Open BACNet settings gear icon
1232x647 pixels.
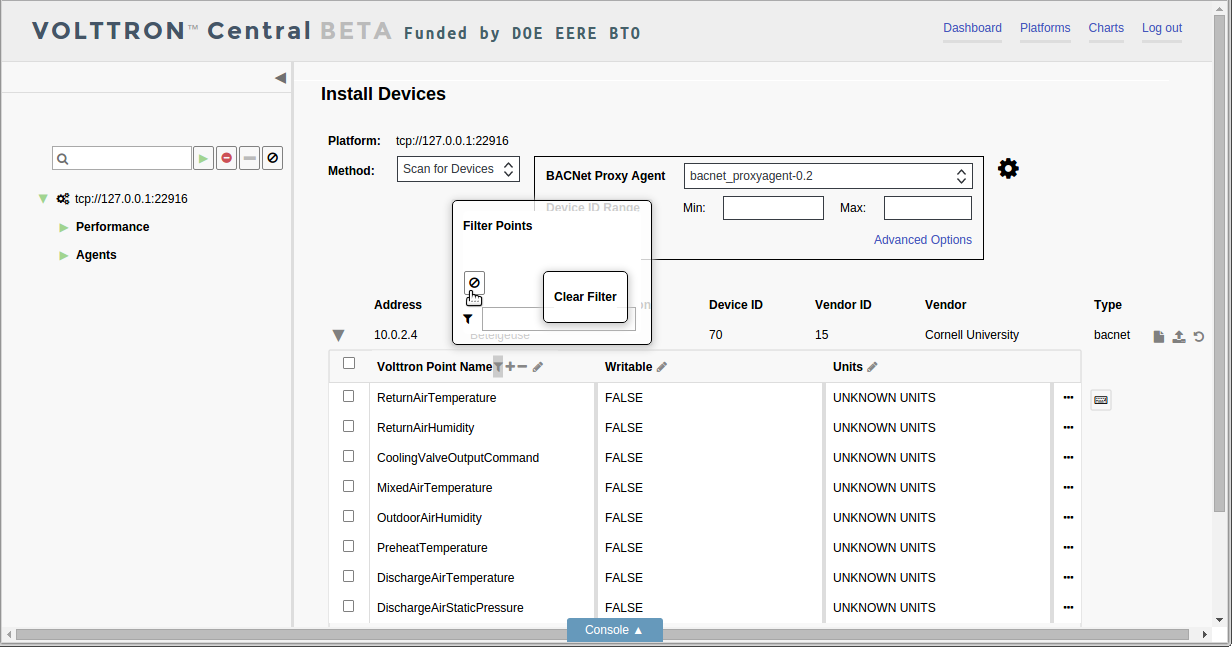[x=1008, y=169]
